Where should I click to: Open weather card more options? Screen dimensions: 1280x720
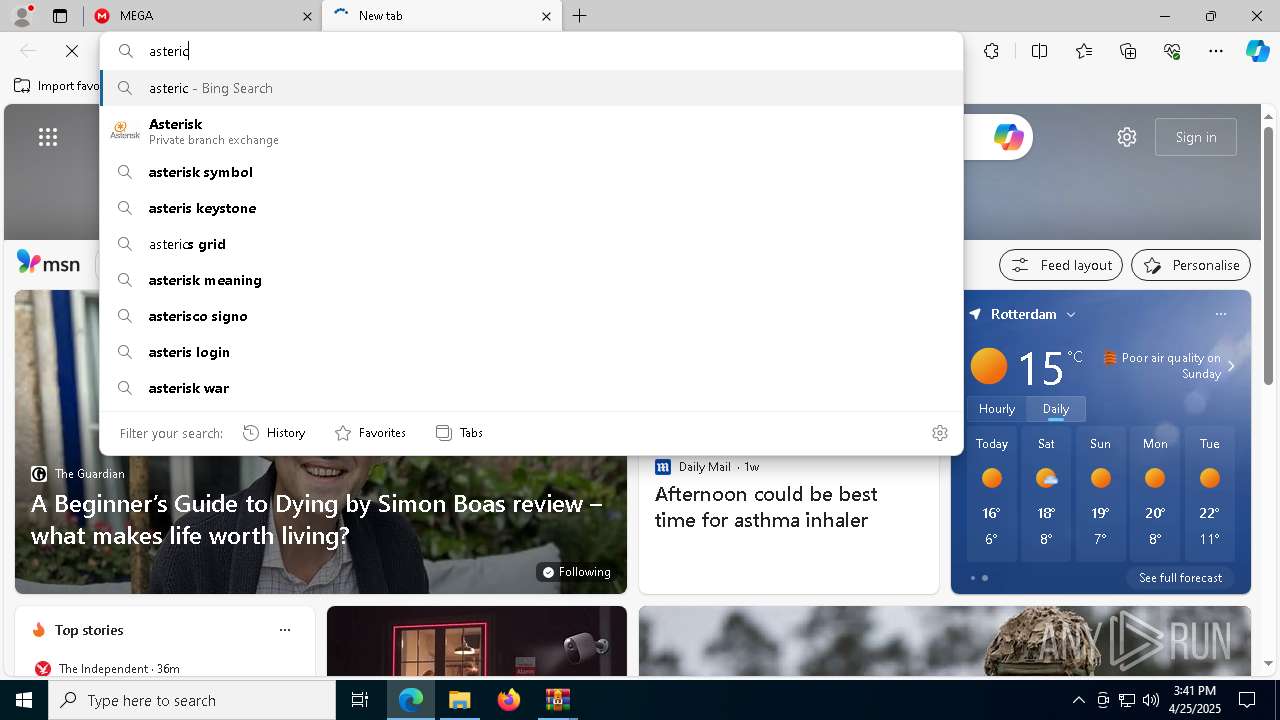pyautogui.click(x=1221, y=314)
